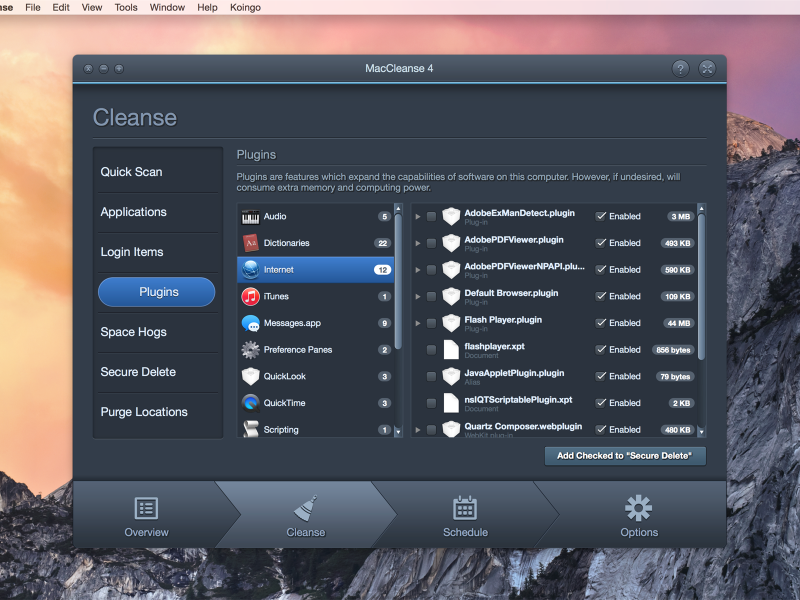Click the JavaAppletPlugin.plugin file icon
Screen dimensions: 800x600
point(451,377)
